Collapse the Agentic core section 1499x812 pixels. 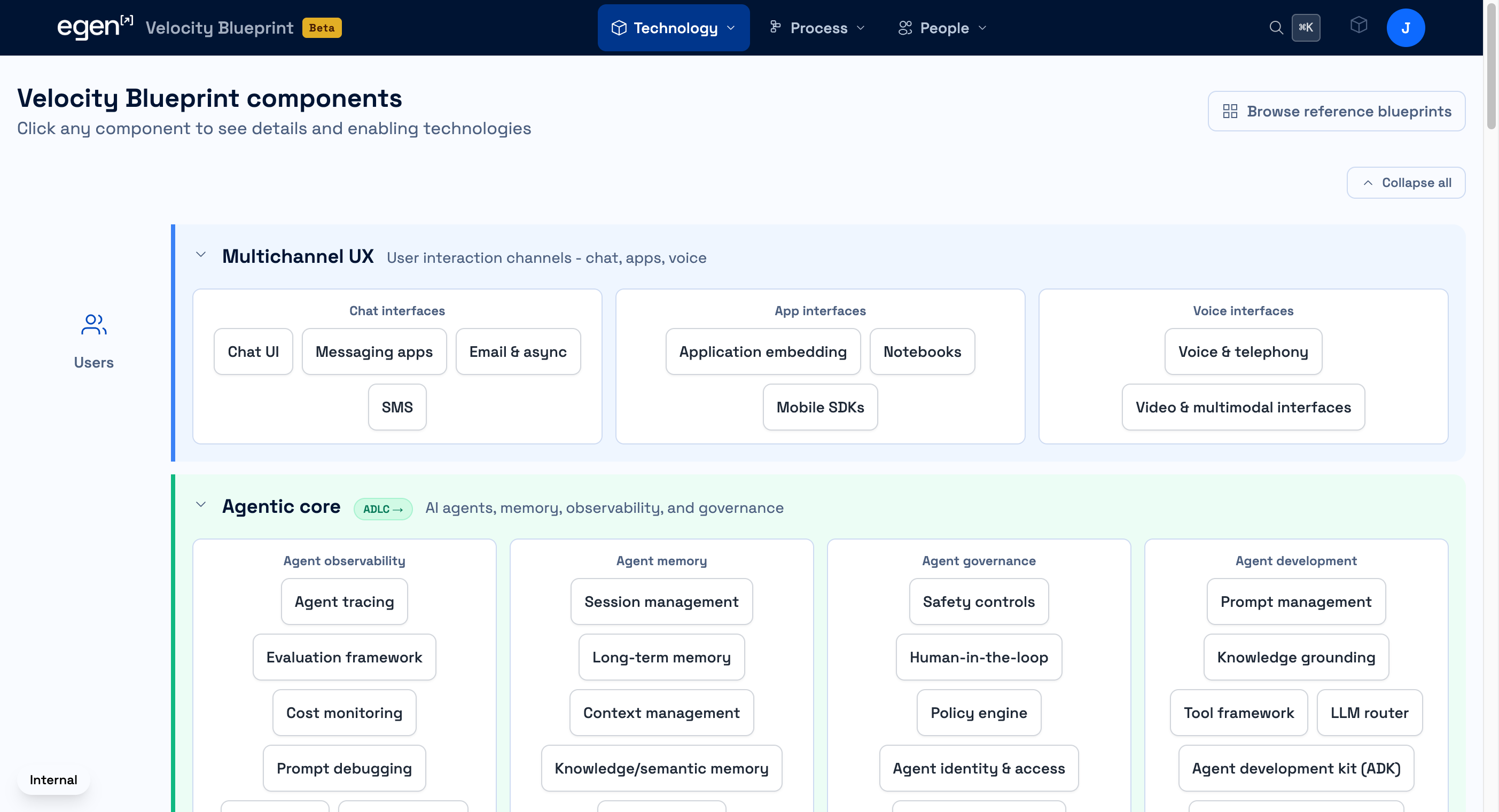tap(201, 505)
